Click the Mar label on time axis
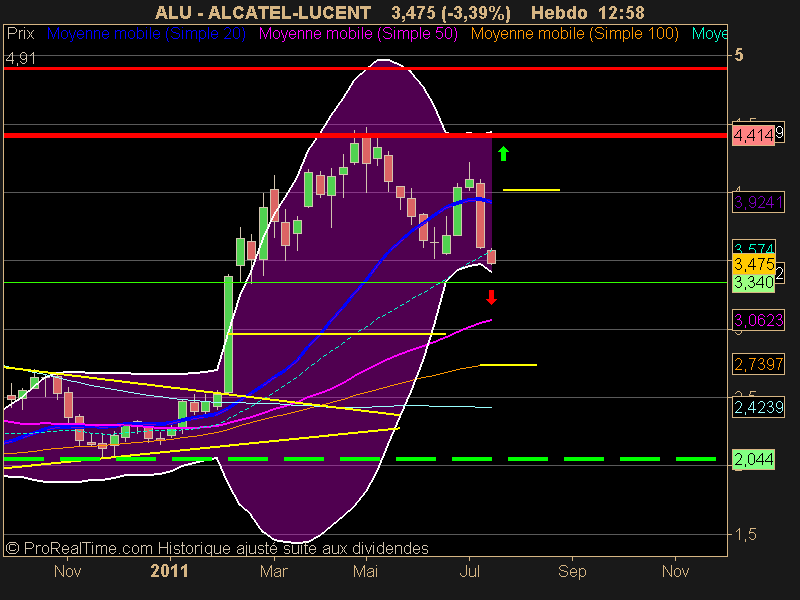800x600 pixels. click(273, 571)
